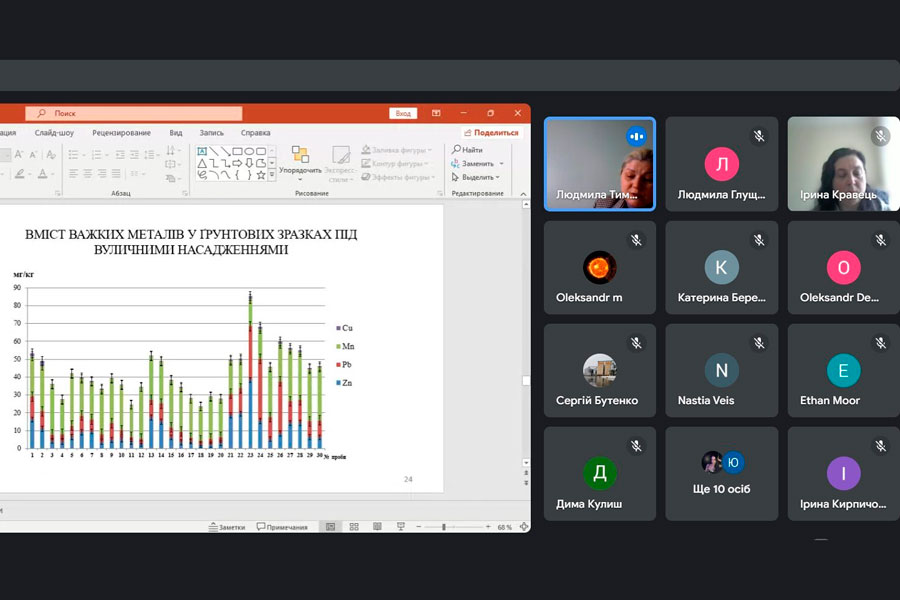Expand the Заменить dropdown arrow
This screenshot has height=600, width=900.
click(x=502, y=164)
